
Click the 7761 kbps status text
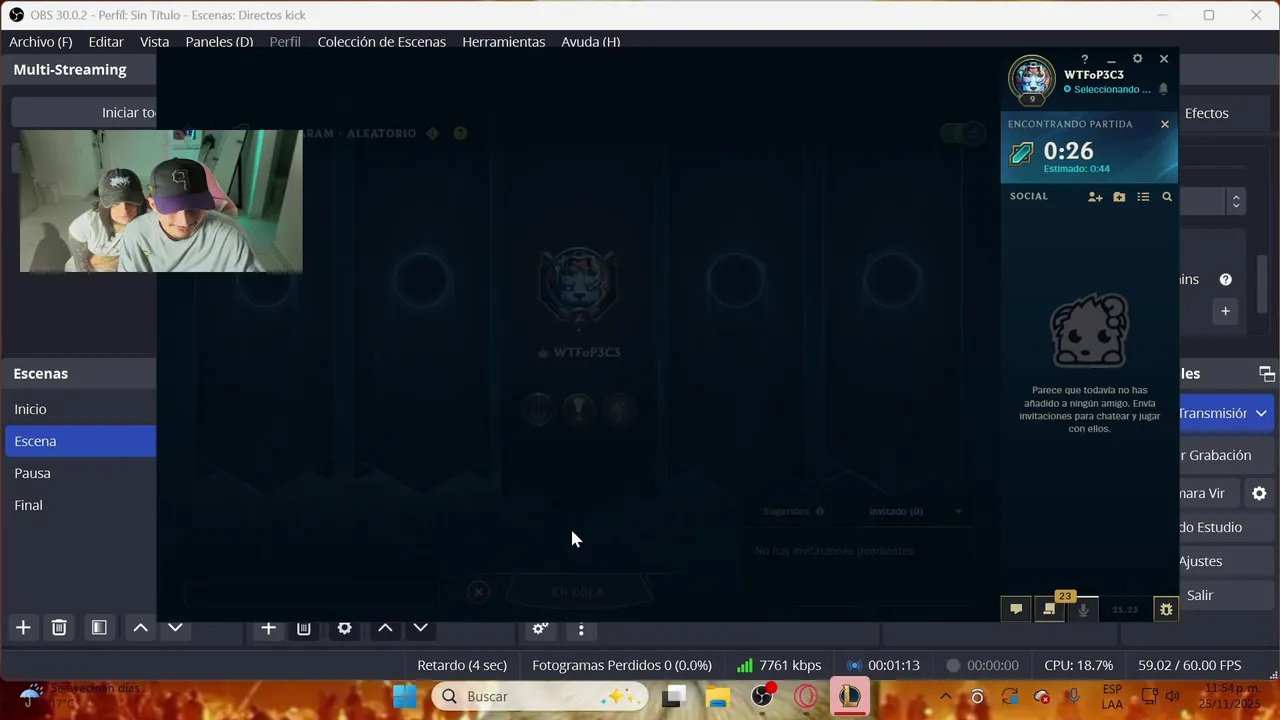[790, 665]
